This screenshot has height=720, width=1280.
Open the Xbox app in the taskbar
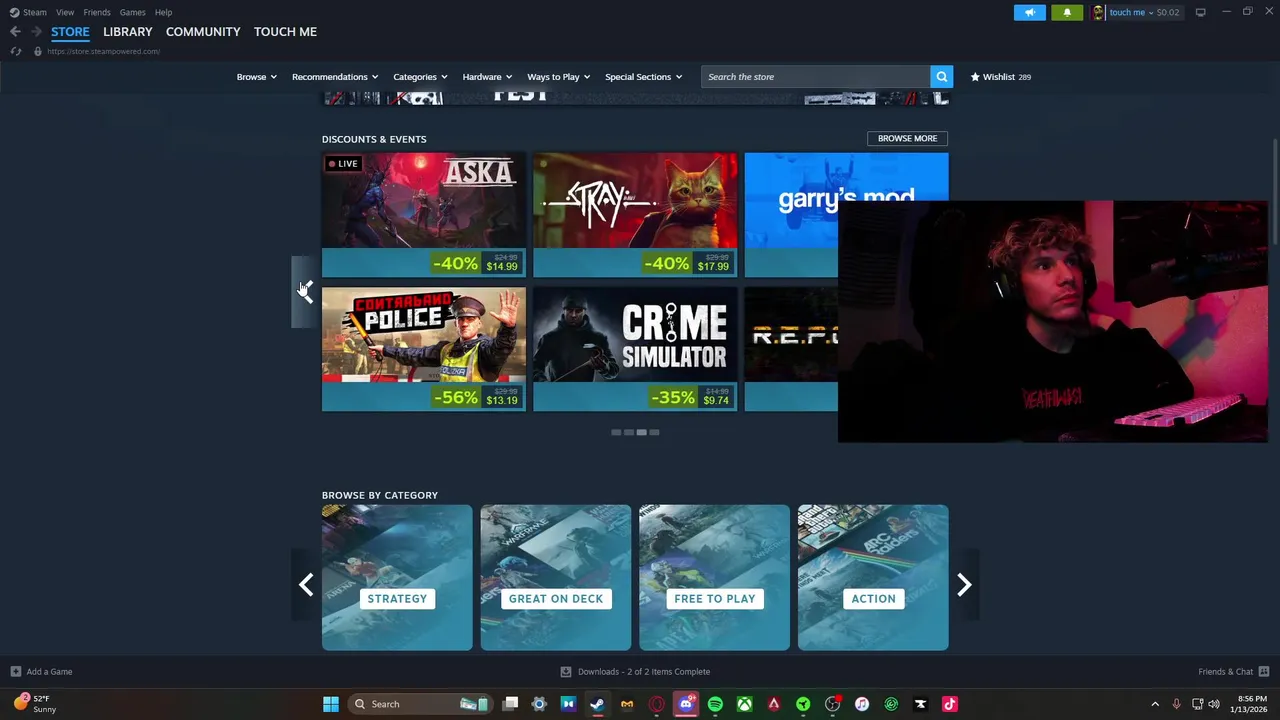(744, 704)
